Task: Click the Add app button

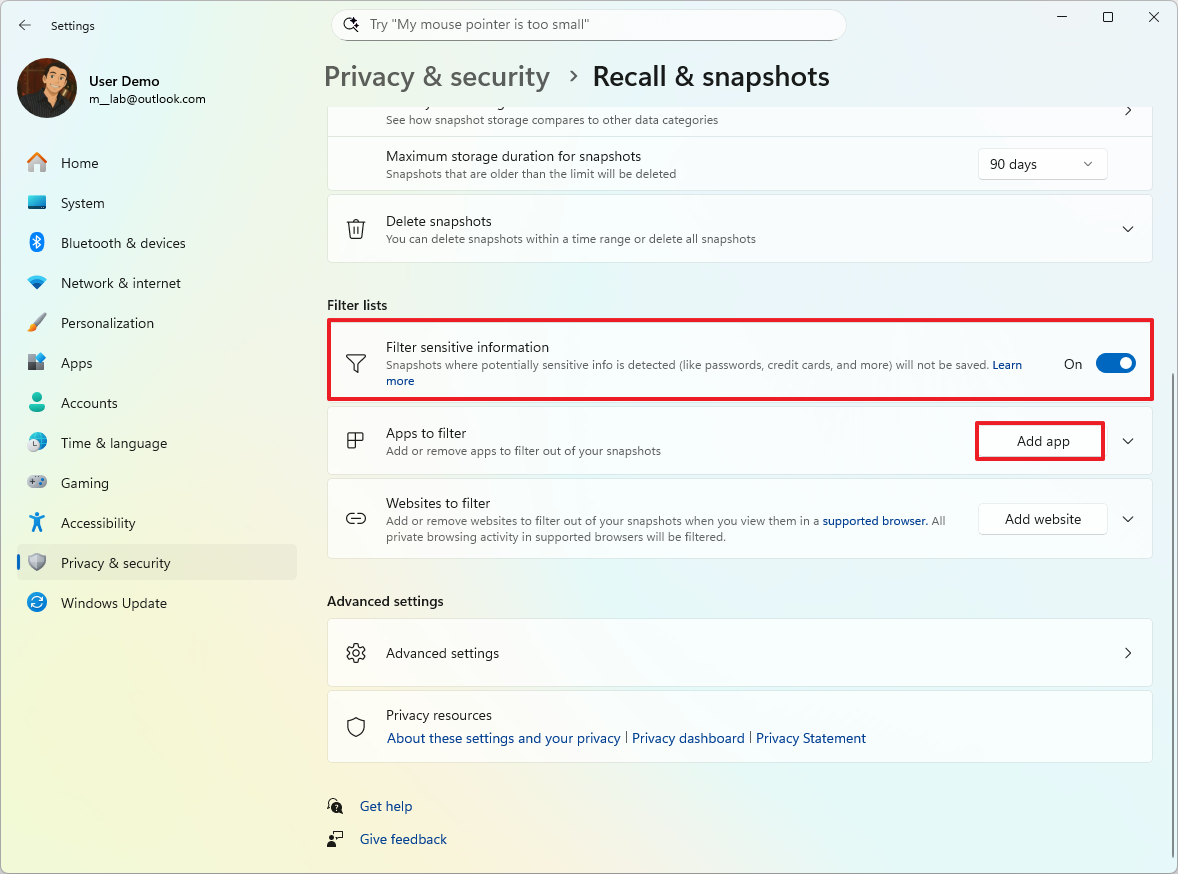Action: (1042, 441)
